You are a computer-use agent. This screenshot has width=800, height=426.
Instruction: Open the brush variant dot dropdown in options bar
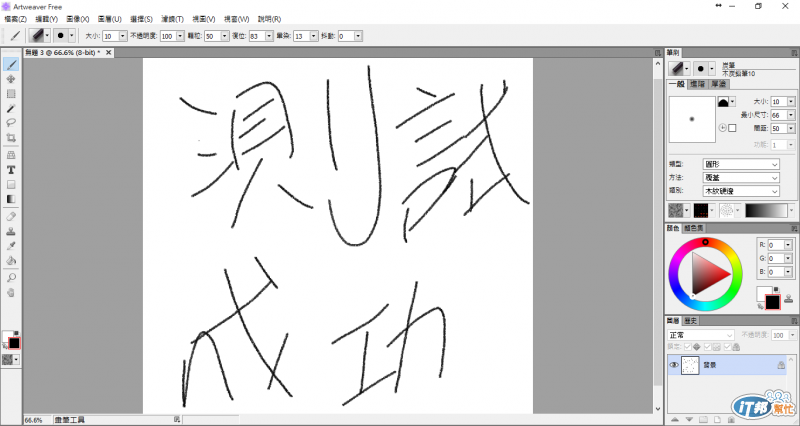point(71,36)
